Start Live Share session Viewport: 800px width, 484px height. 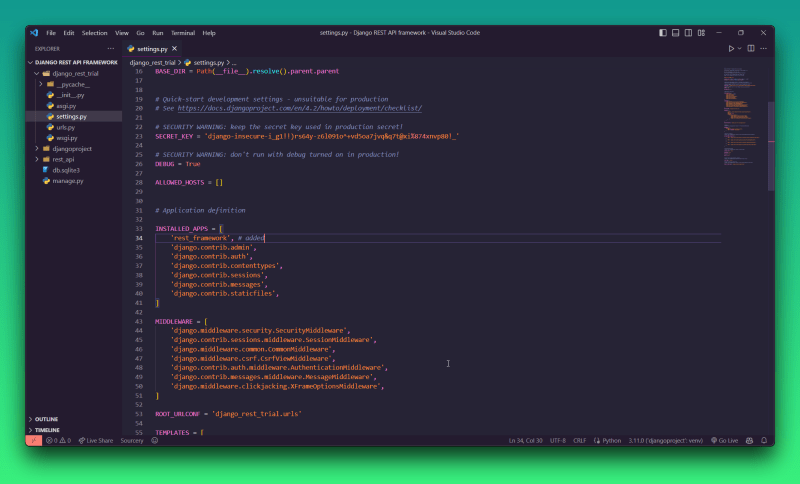[95, 441]
